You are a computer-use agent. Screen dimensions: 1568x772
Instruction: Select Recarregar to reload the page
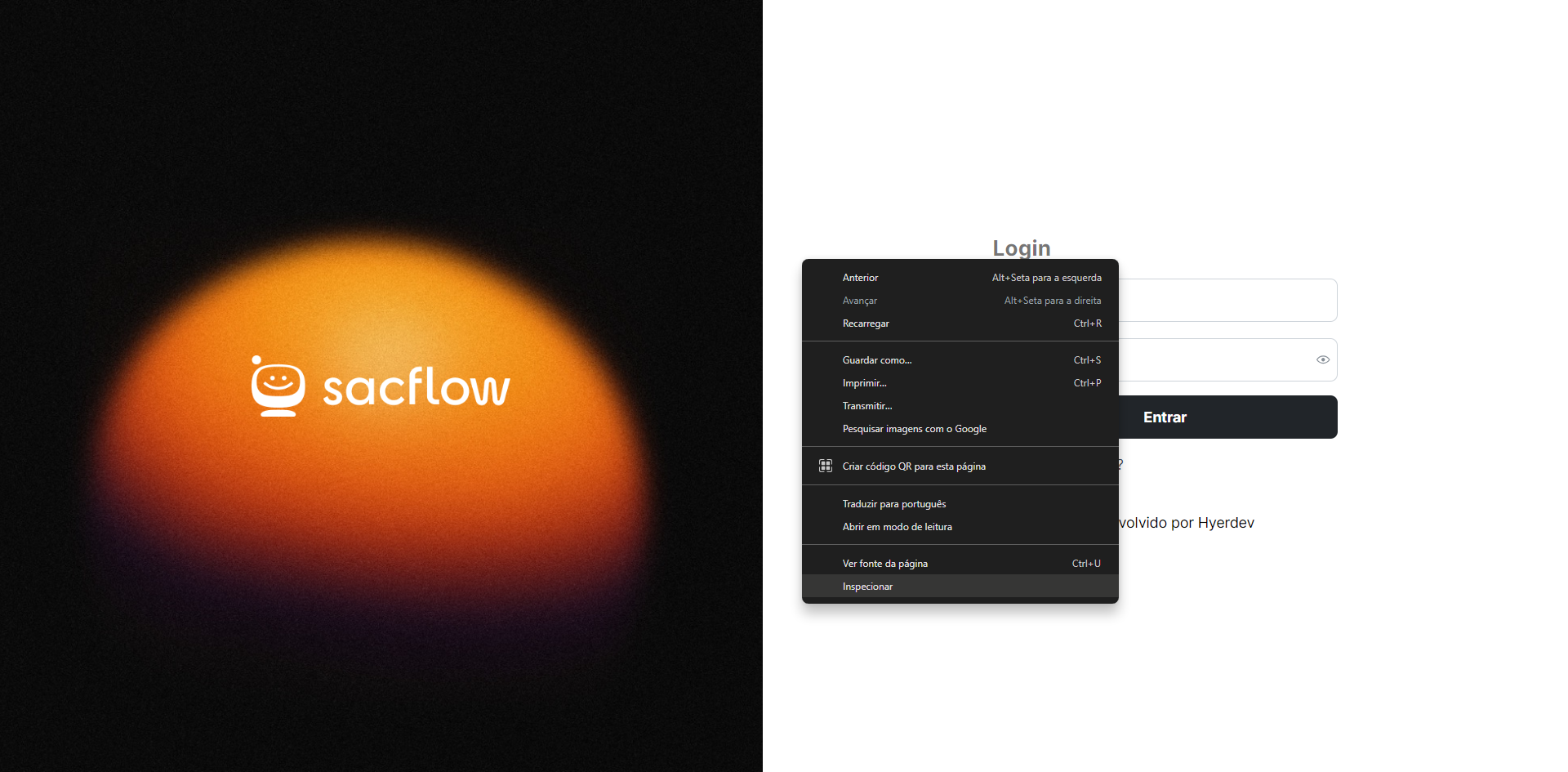866,324
